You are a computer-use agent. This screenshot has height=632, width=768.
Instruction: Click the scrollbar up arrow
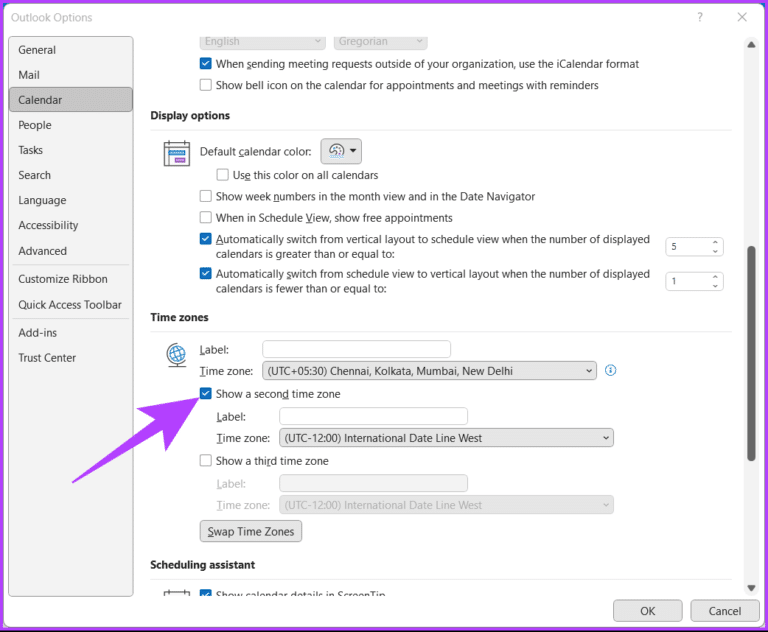[x=751, y=45]
